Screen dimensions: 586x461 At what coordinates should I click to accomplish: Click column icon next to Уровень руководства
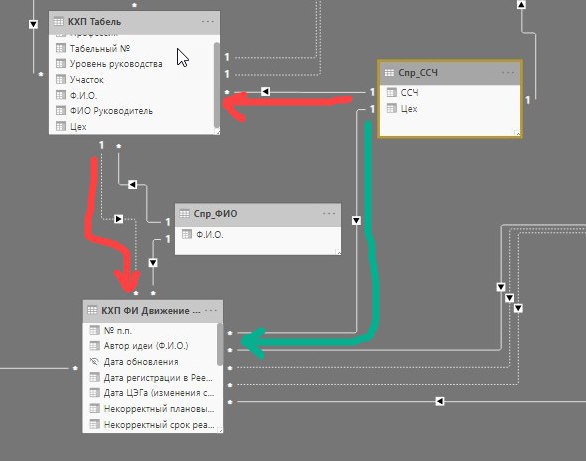(61, 64)
